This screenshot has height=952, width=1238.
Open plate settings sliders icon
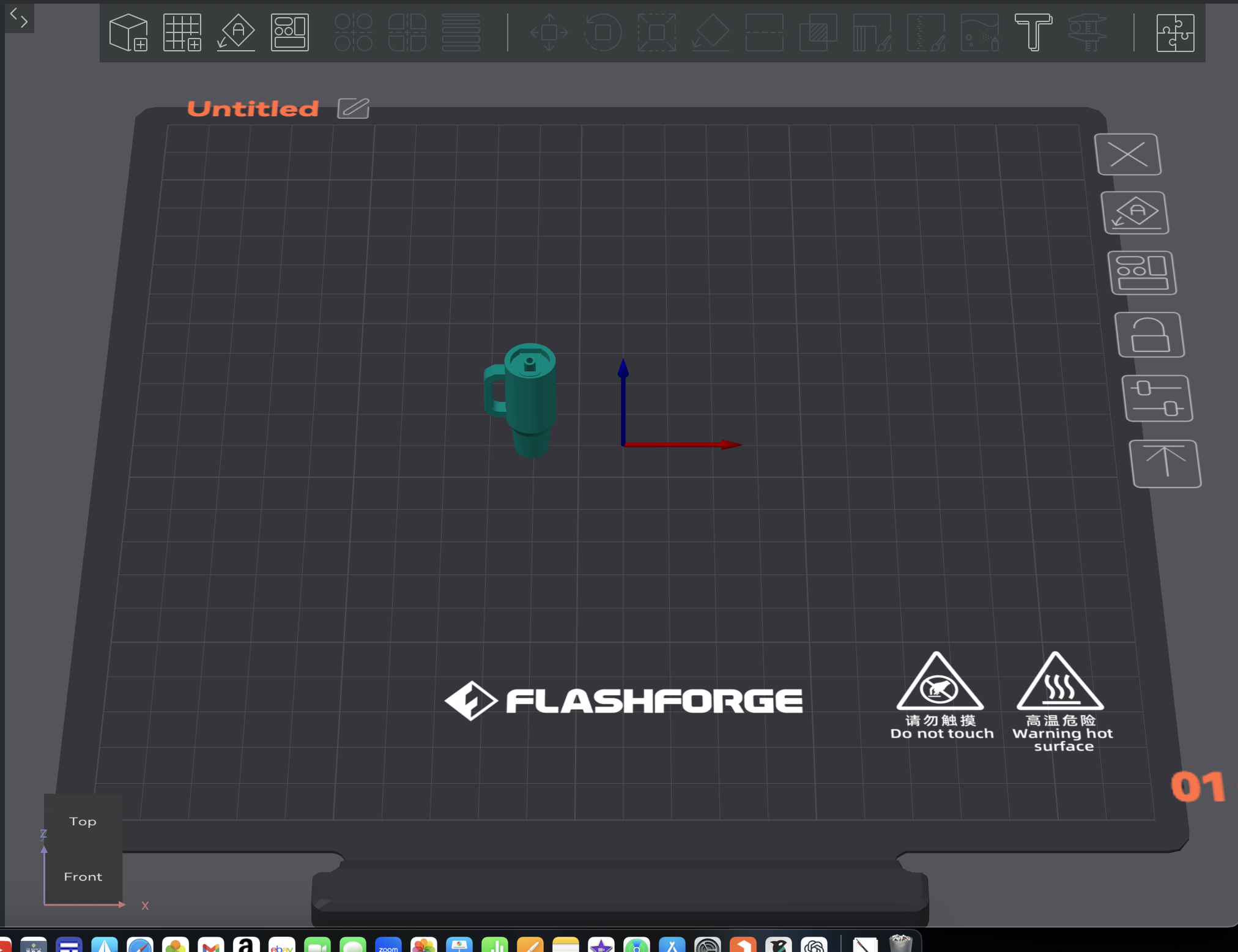pos(1157,399)
